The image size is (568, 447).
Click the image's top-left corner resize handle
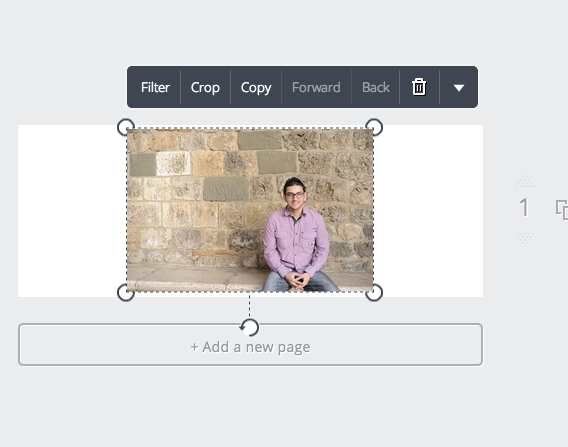126,128
